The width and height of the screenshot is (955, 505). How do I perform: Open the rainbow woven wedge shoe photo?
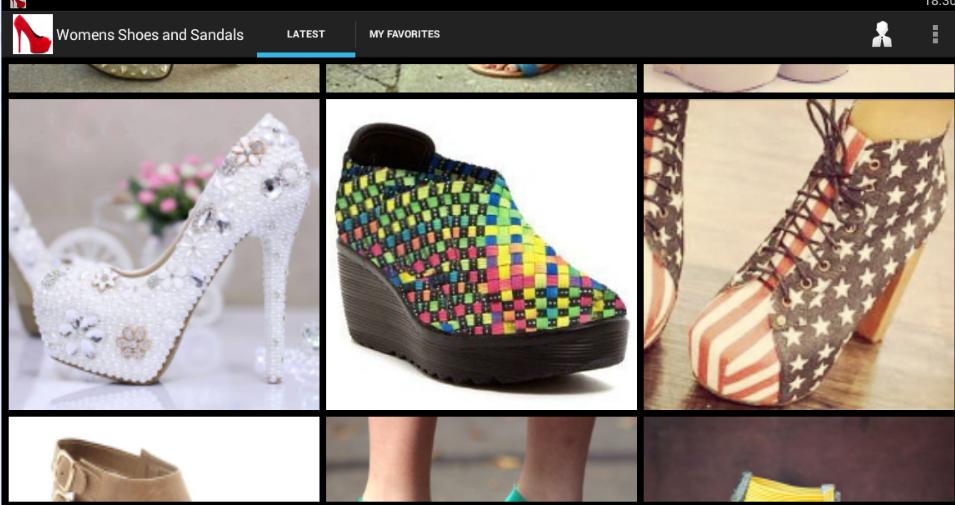tap(481, 254)
